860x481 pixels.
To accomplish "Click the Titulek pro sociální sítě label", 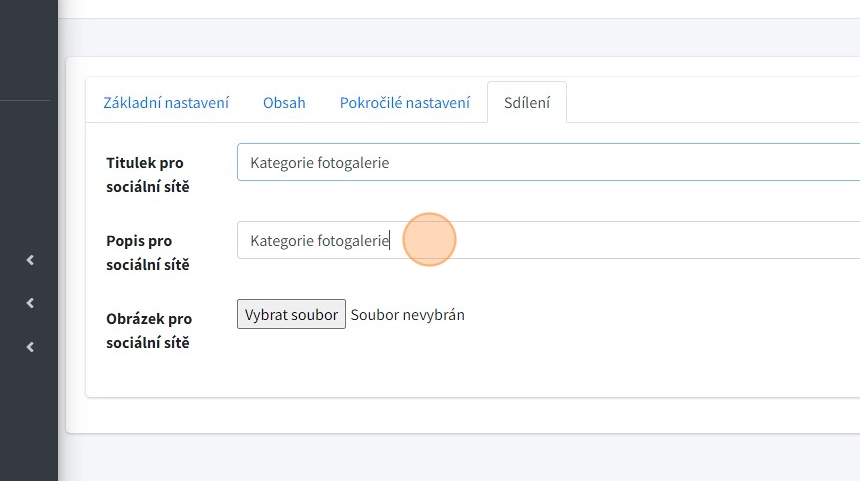I will [147, 174].
